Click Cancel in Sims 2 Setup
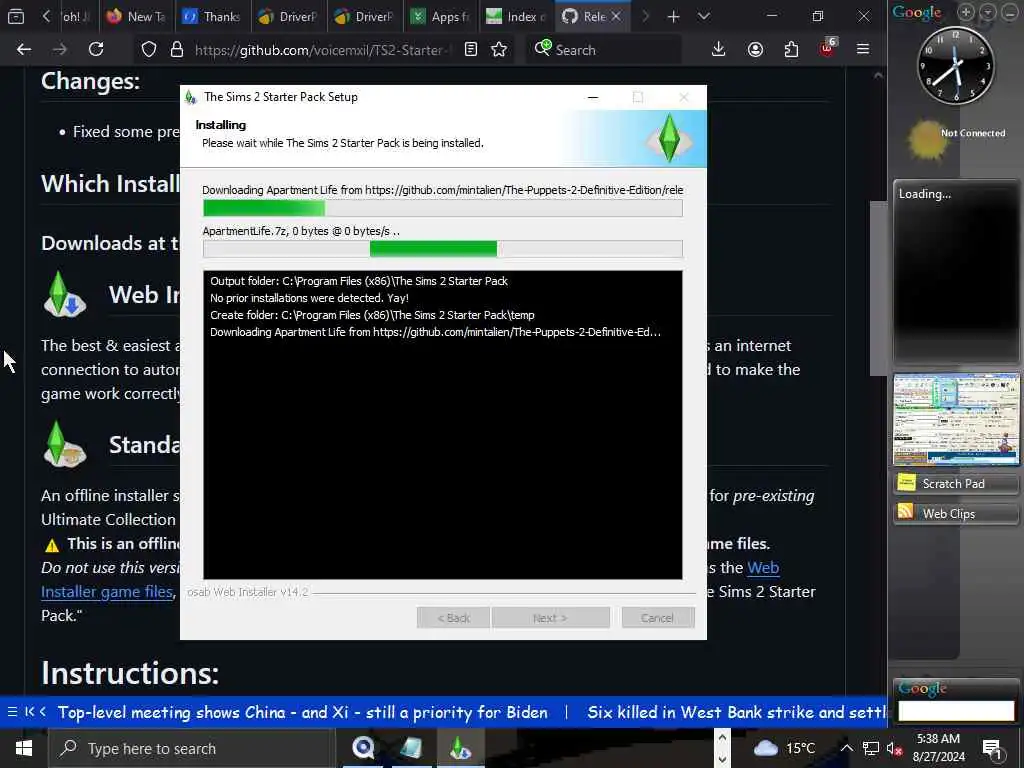Viewport: 1024px width, 768px height. point(658,618)
